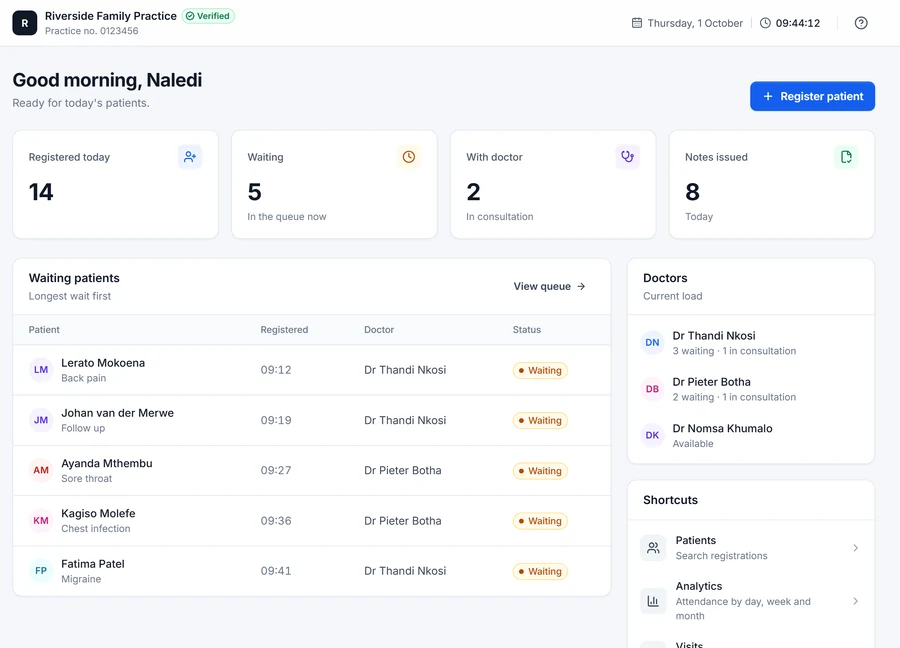Click the Verified badge
The width and height of the screenshot is (900, 648).
click(208, 16)
